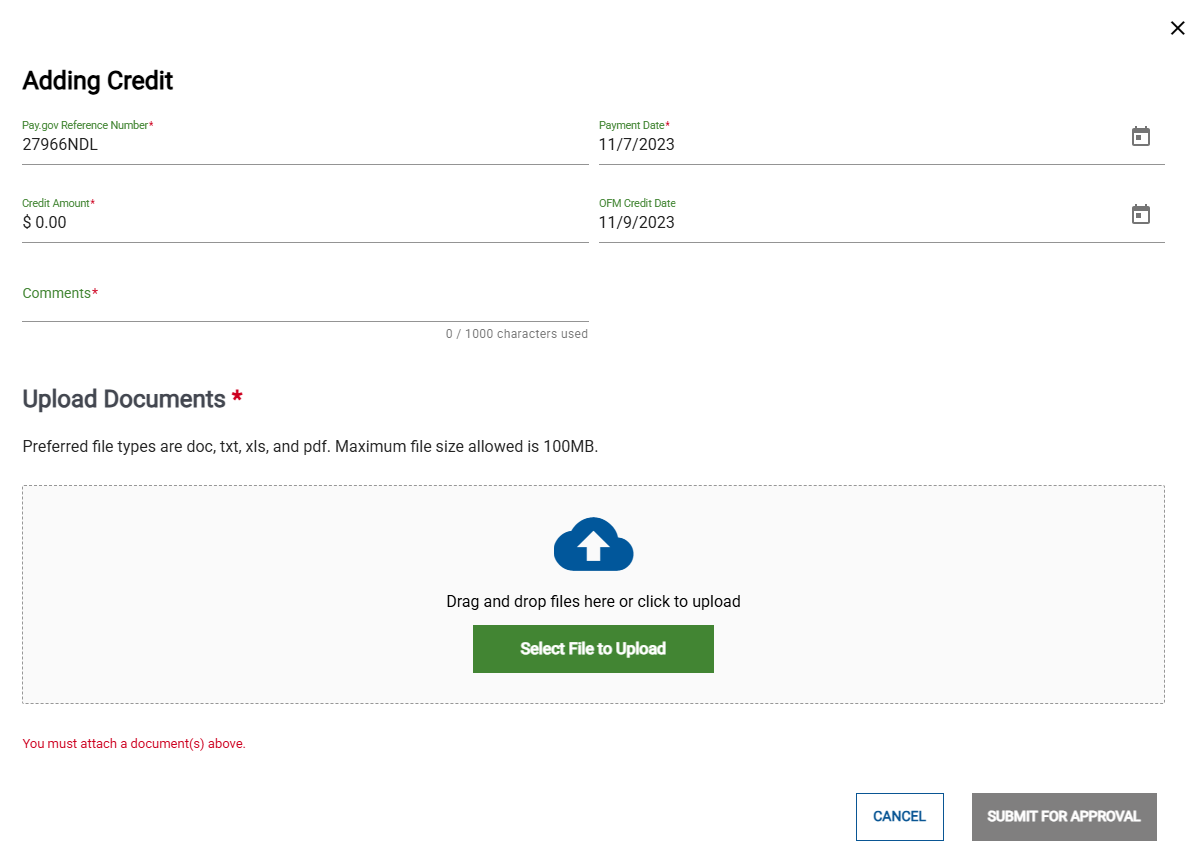The height and width of the screenshot is (858, 1194).
Task: Click the 'You must attach a document(s)' error
Action: coord(134,744)
